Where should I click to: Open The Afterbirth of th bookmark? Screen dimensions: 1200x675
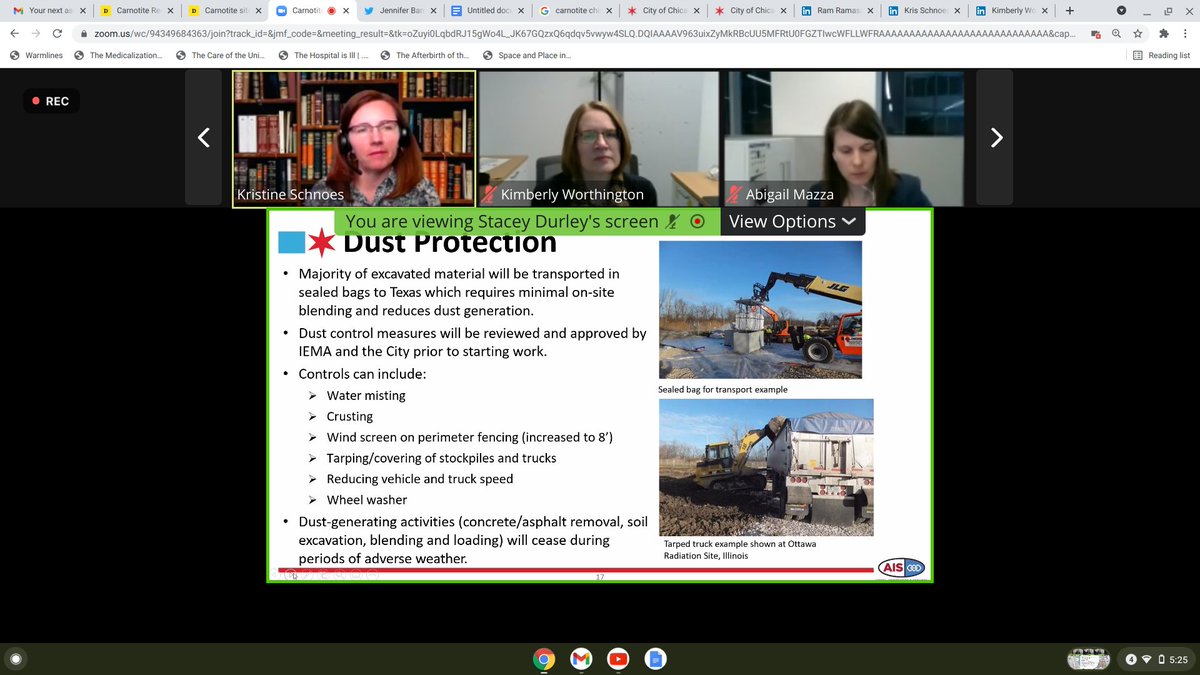point(424,55)
